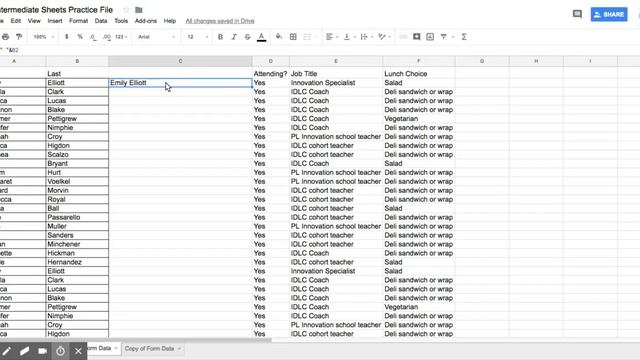The width and height of the screenshot is (640, 360).
Task: Open more number formats 123 dropdown
Action: [x=121, y=37]
